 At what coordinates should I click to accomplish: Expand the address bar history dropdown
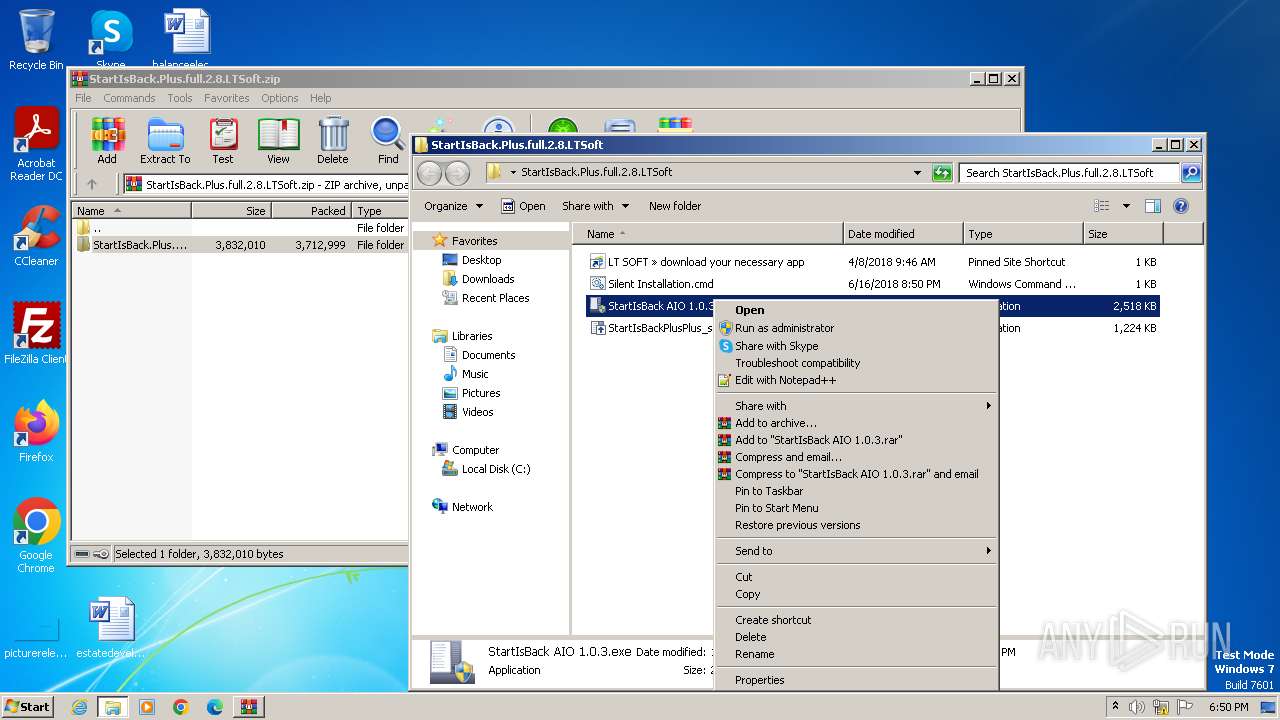917,173
